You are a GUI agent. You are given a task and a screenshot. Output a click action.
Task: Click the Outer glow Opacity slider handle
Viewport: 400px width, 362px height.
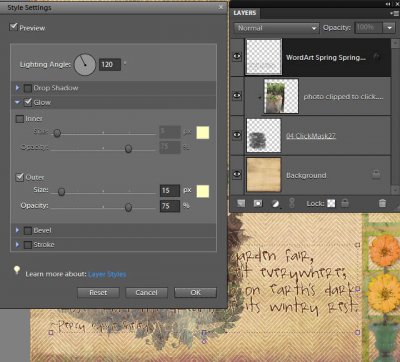click(128, 207)
